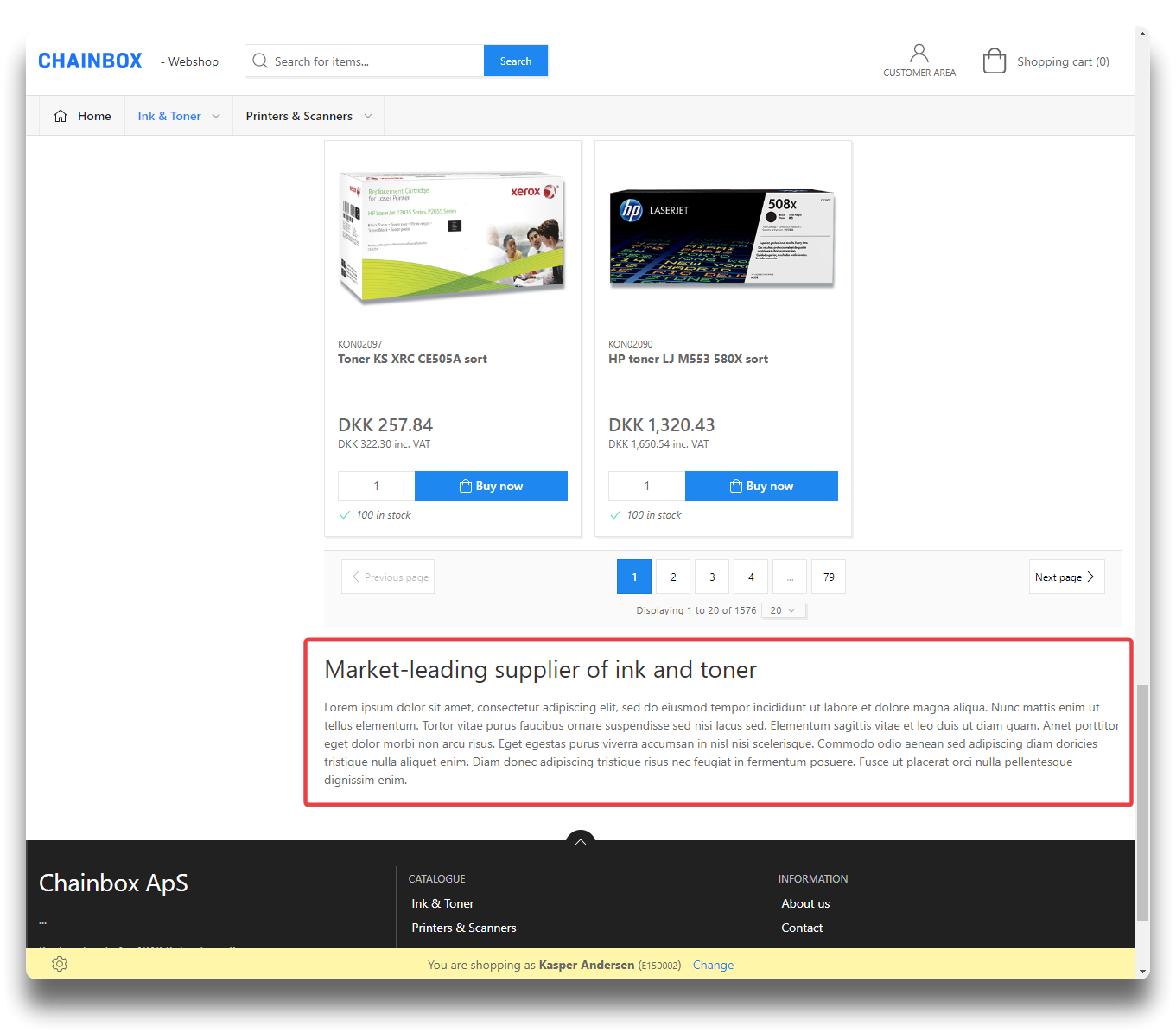Click the Next page button
The width and height of the screenshot is (1176, 1033).
(1066, 577)
